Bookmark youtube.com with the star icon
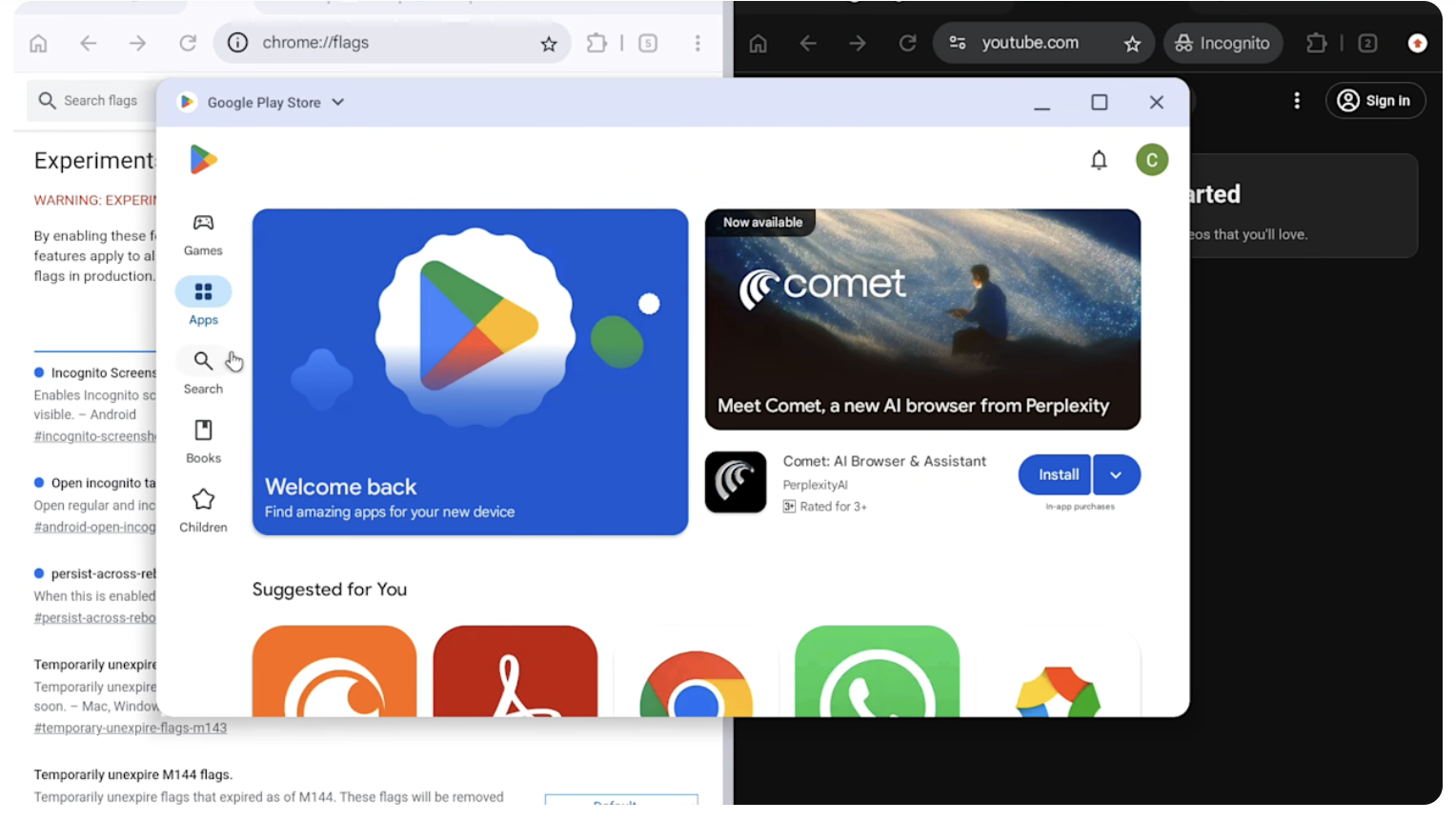The image size is (1456, 821). click(x=1132, y=42)
